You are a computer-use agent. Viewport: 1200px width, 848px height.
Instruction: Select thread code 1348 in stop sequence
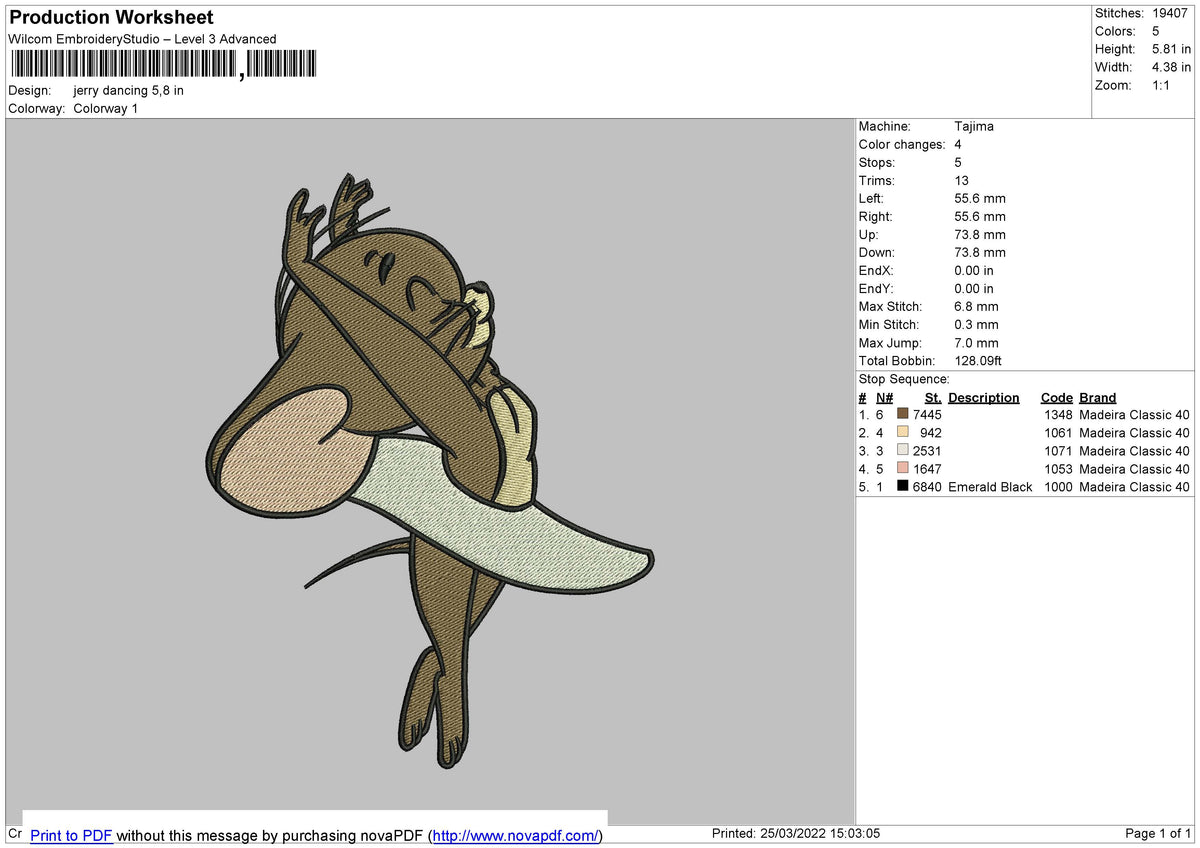click(1058, 415)
